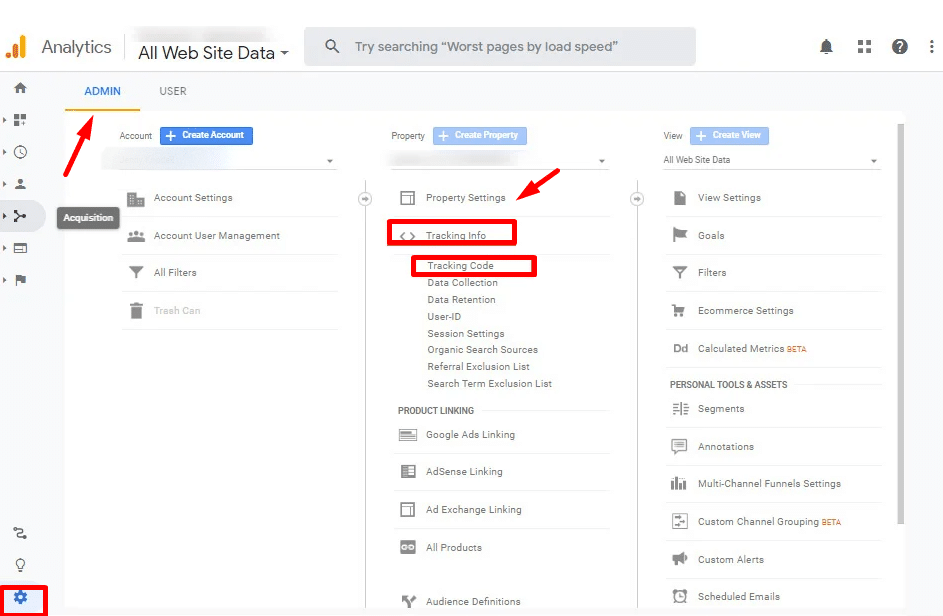The image size is (943, 616).
Task: Open Ecommerce Settings in the View column
Action: point(744,310)
